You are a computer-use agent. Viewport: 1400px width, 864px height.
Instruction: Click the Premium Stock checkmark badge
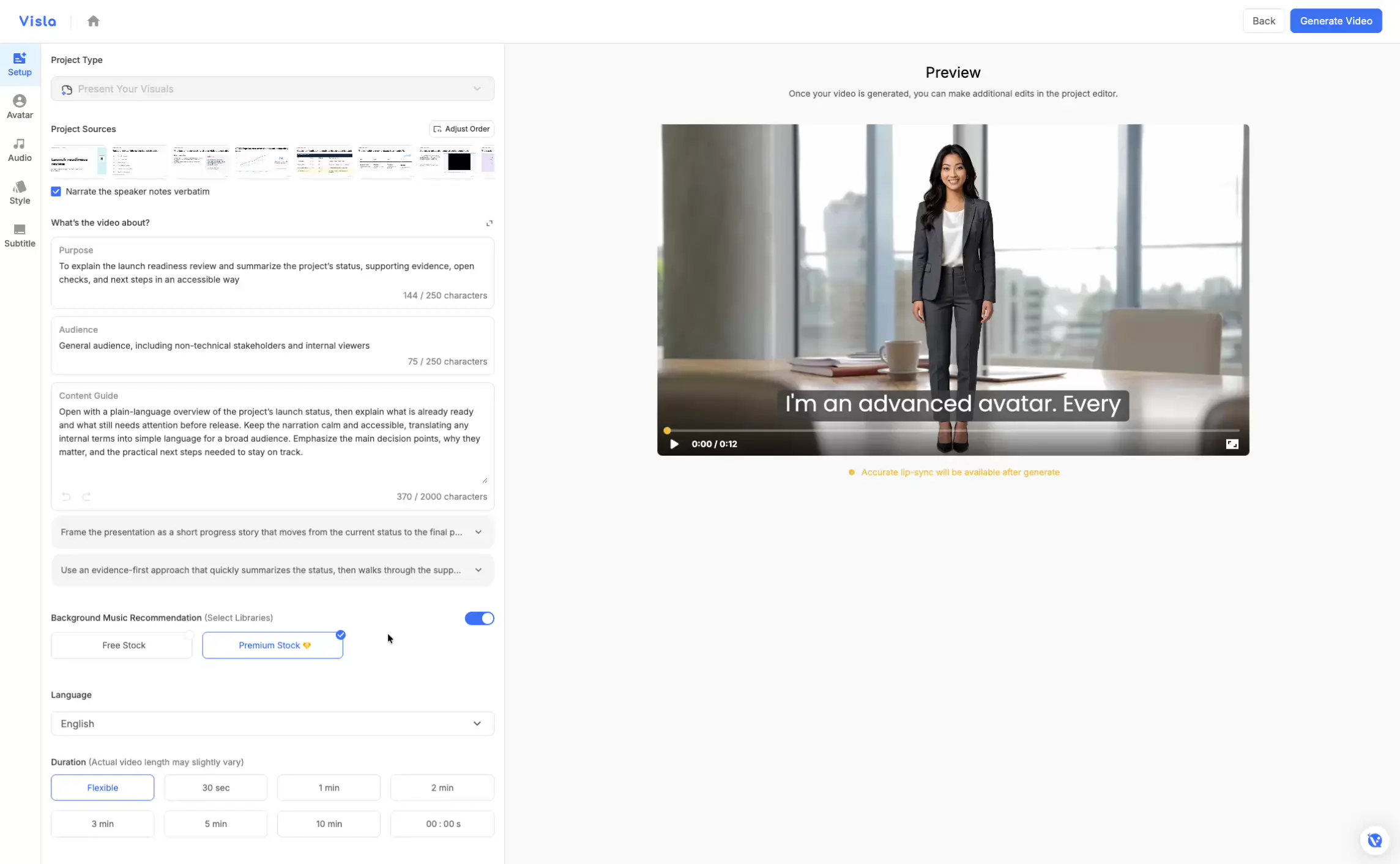[341, 635]
